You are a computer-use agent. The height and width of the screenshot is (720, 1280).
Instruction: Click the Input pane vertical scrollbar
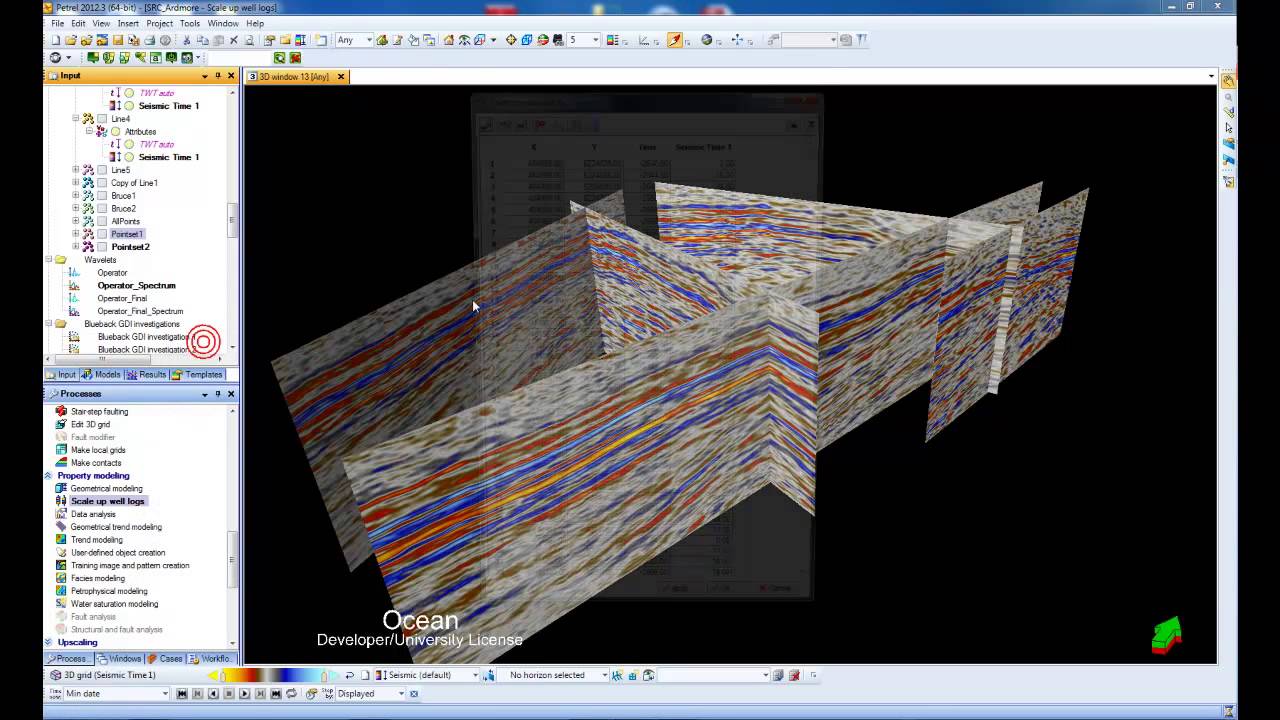pos(233,220)
